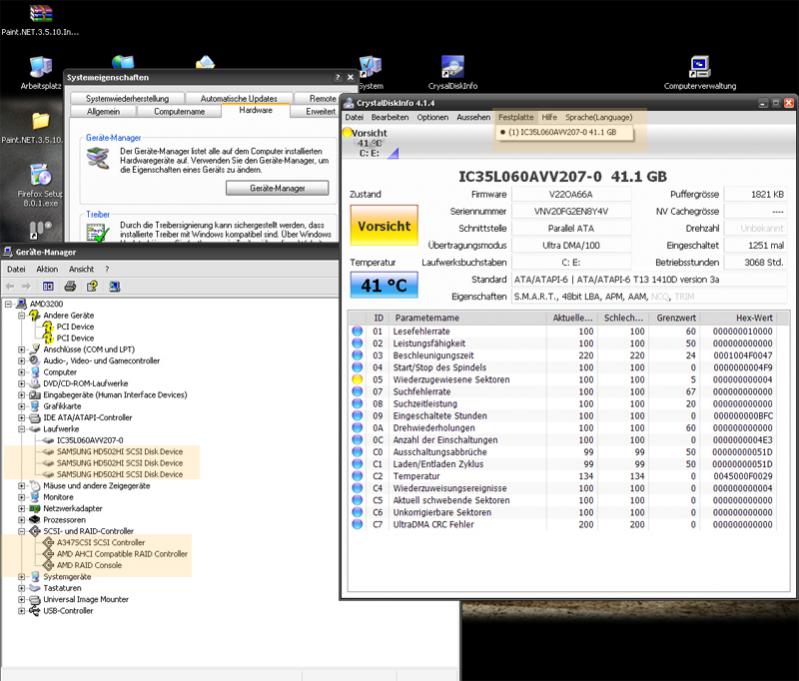Switch to the Automatische Updates tab

239,98
